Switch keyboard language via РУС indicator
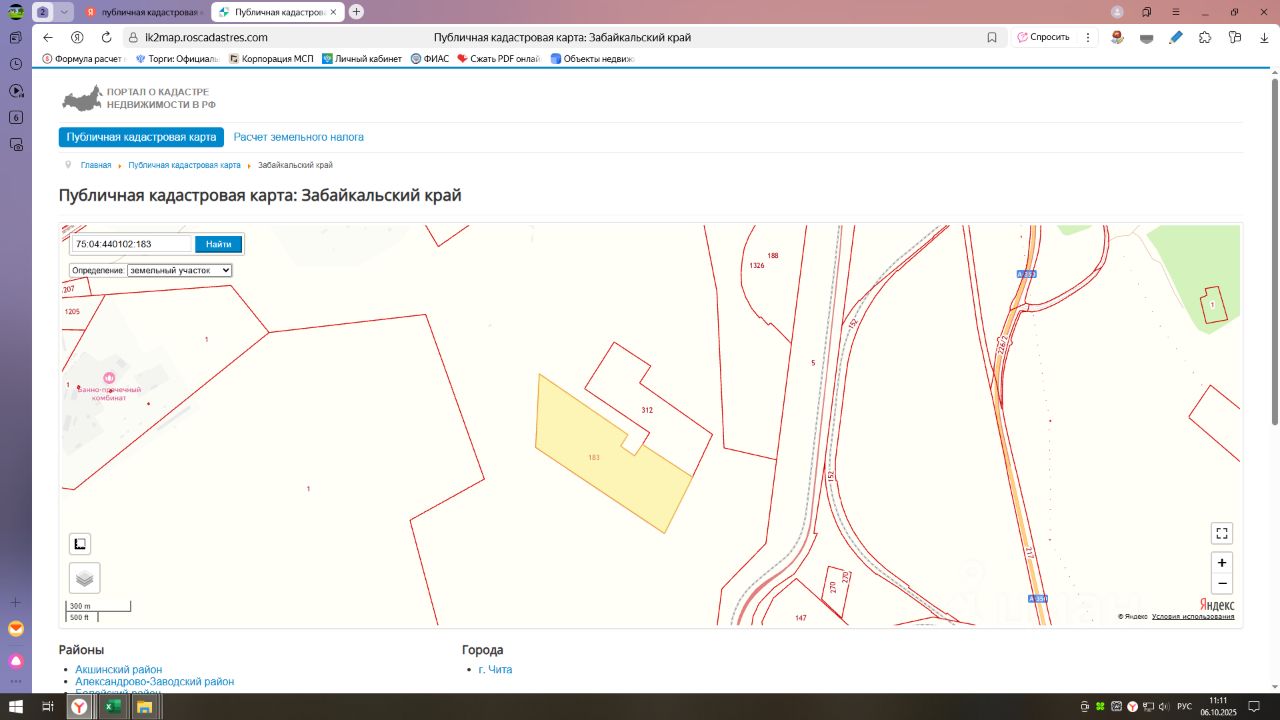Screen dimensions: 1280x720 point(1184,707)
